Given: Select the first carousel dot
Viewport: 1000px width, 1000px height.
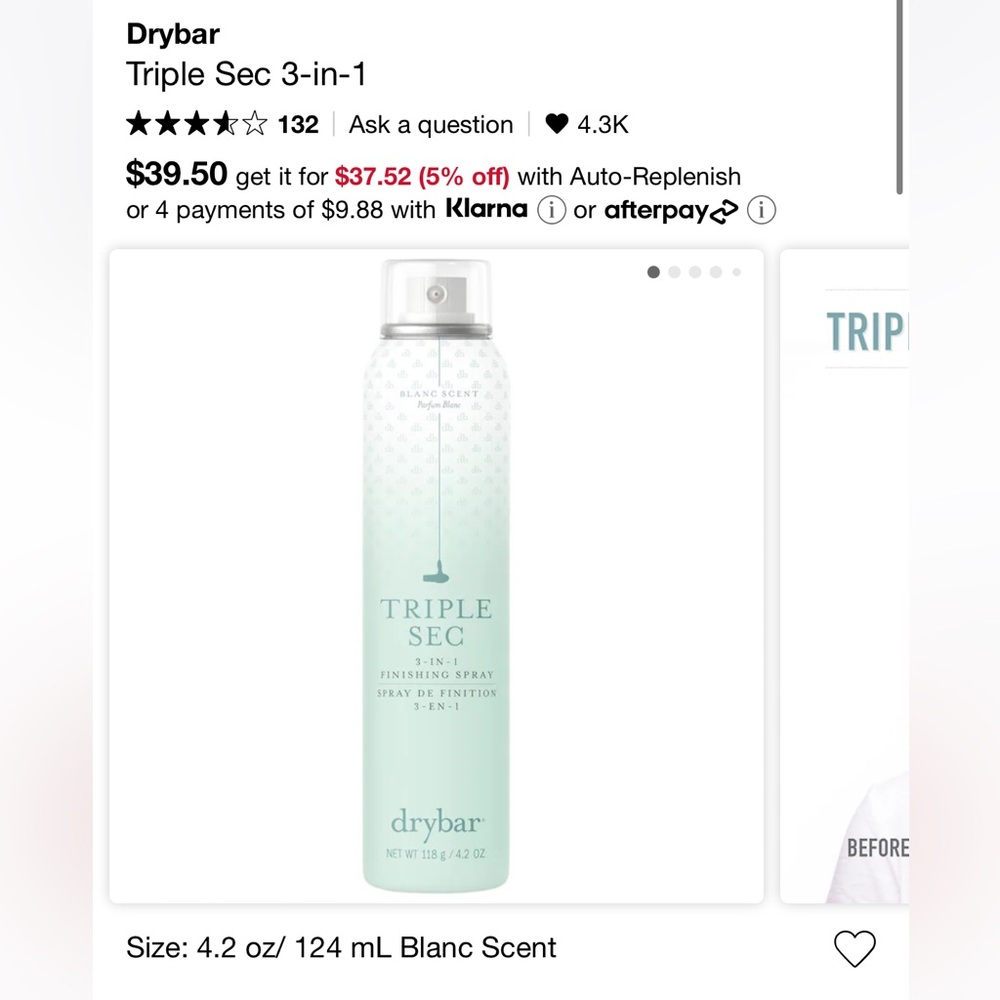Looking at the screenshot, I should (654, 271).
